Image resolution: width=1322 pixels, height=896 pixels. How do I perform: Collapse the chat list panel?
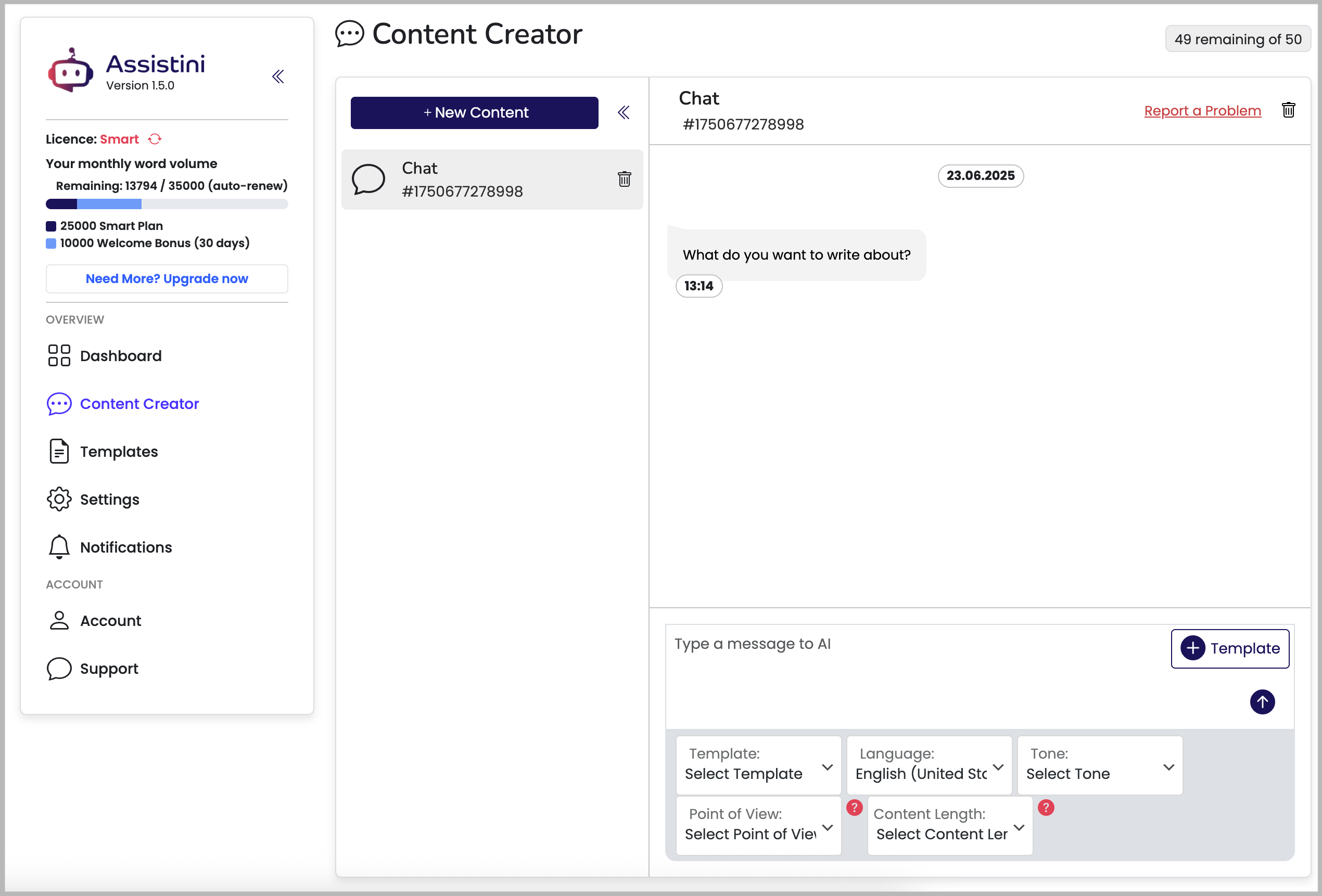624,112
